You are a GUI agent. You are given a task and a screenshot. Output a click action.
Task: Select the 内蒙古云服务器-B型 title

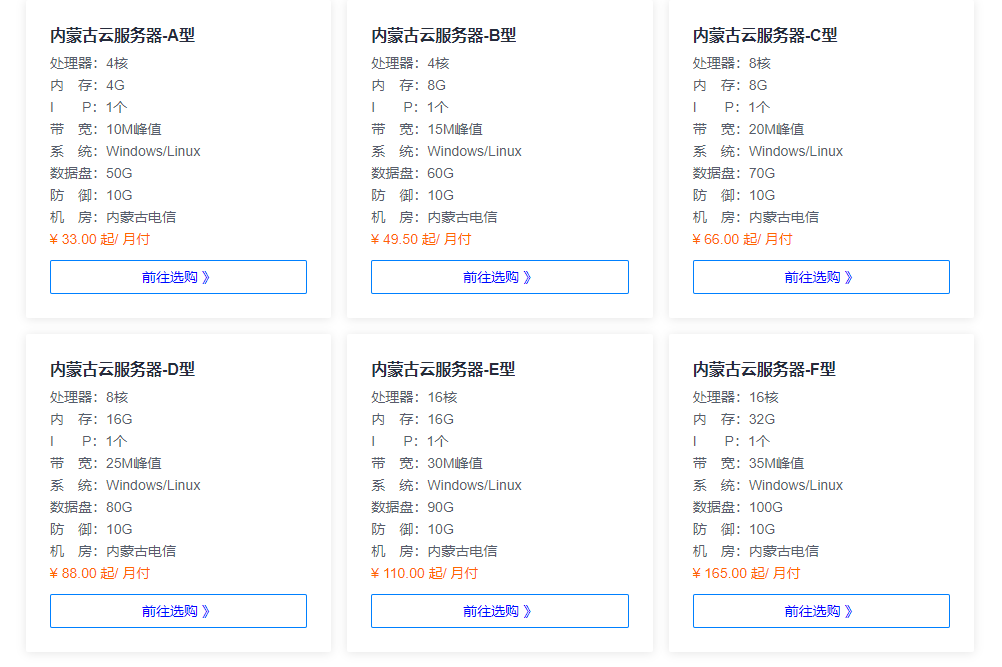443,35
